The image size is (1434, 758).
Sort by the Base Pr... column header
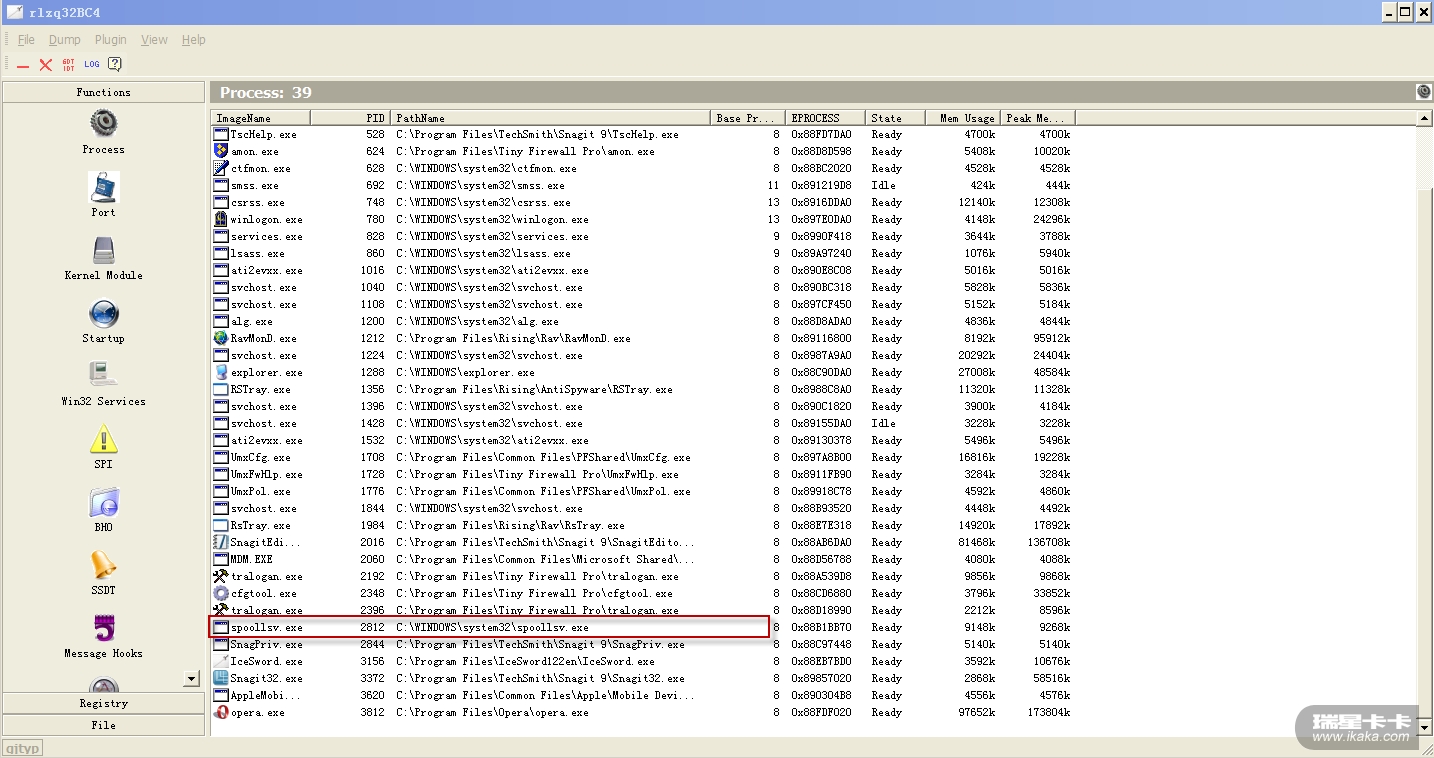coord(748,118)
